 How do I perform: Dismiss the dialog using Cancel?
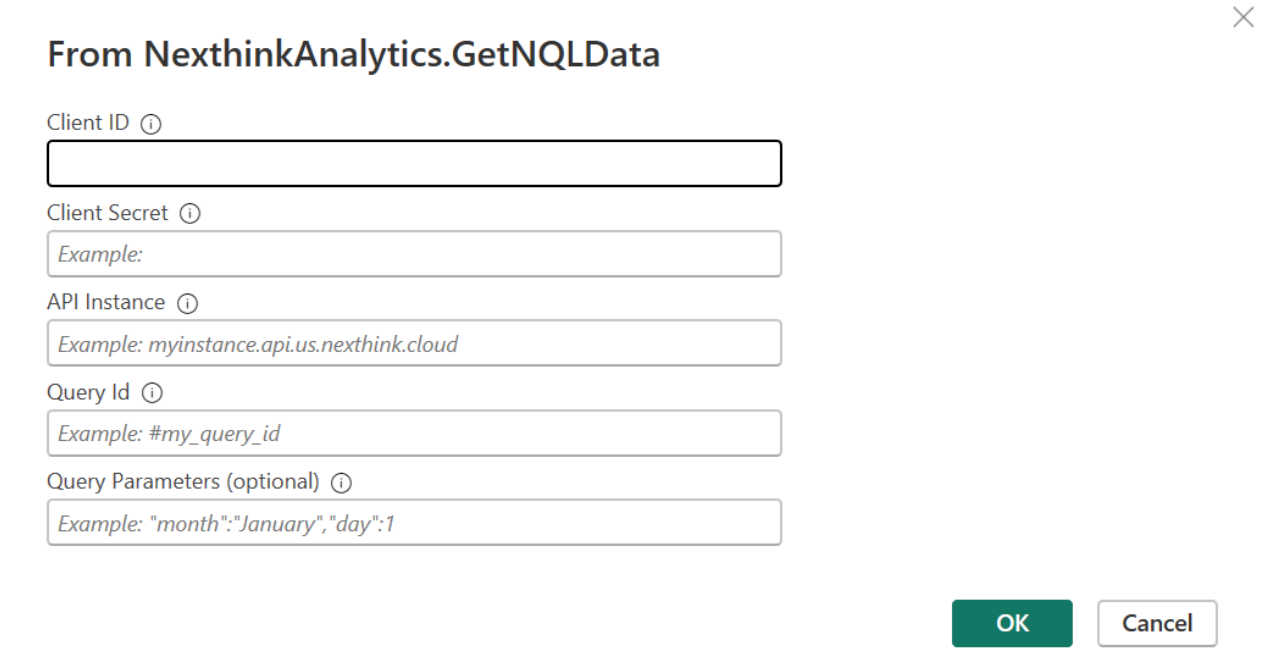(x=1157, y=623)
